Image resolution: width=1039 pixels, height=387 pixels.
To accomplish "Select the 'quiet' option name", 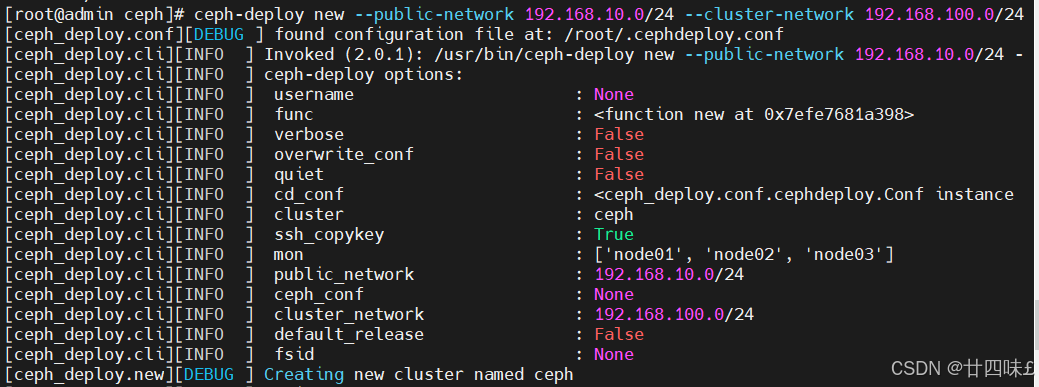I will point(299,174).
